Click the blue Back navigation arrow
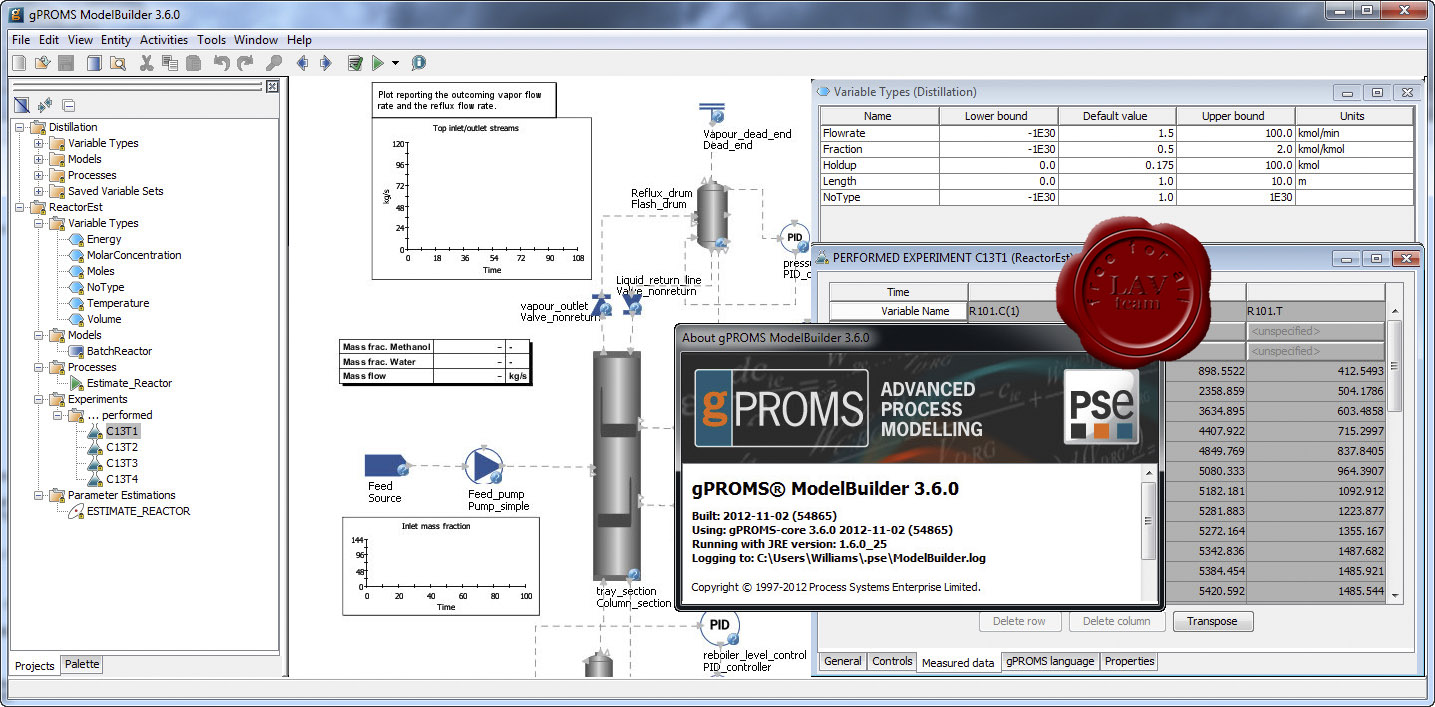 (302, 63)
